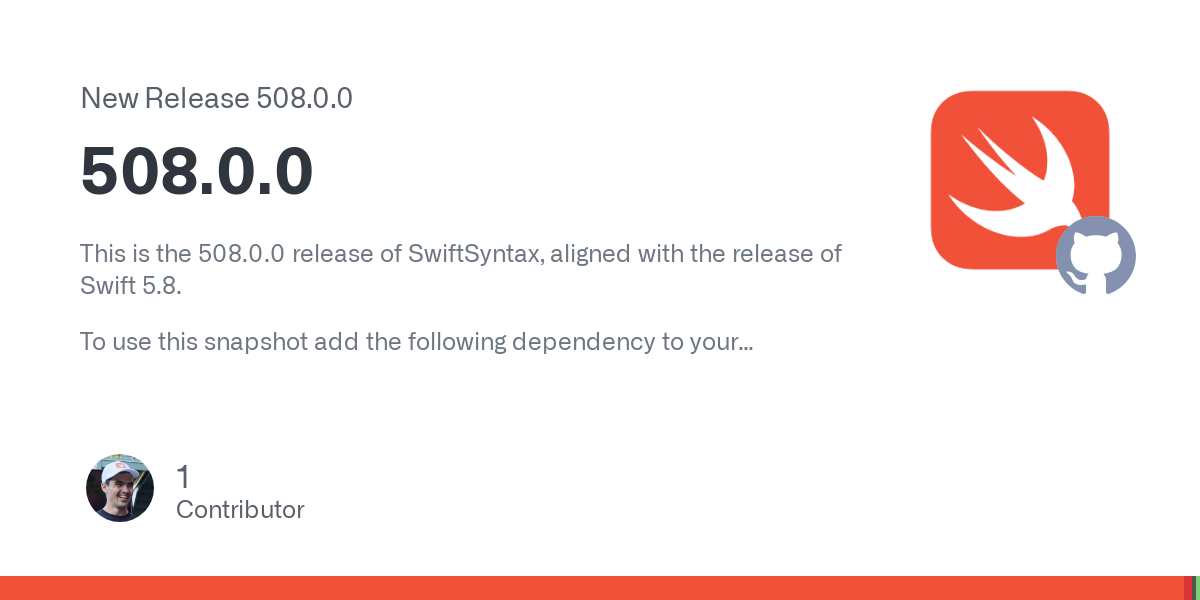Screen dimensions: 1200x600
Task: Select the dark red segment of the language bar
Action: pyautogui.click(x=1188, y=588)
